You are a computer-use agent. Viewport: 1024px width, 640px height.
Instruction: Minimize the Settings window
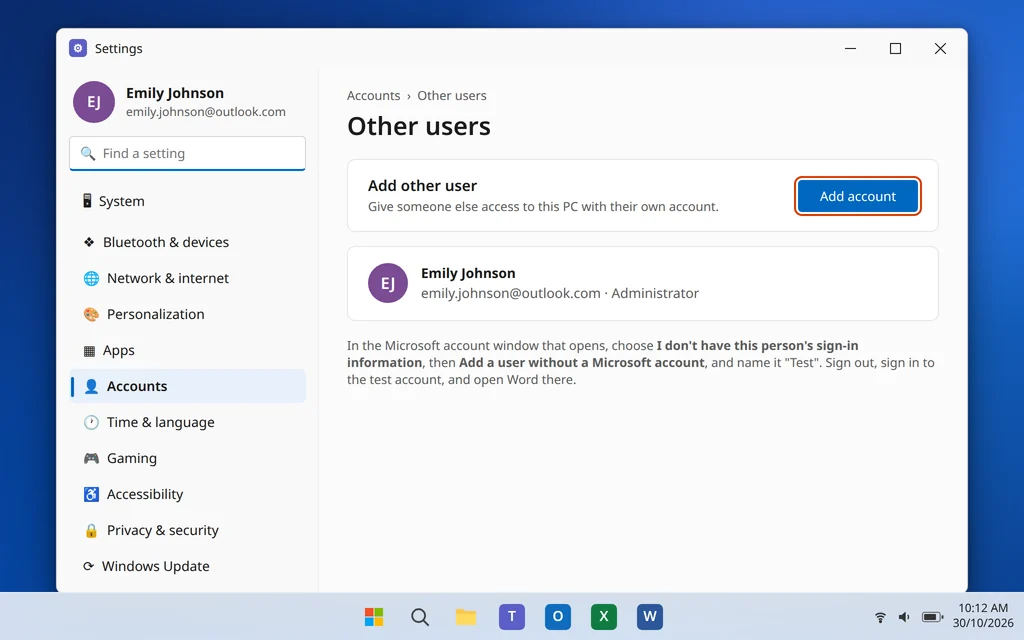[850, 48]
